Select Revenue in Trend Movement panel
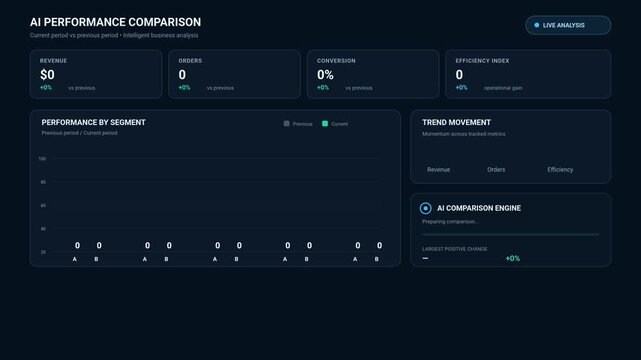 (439, 170)
